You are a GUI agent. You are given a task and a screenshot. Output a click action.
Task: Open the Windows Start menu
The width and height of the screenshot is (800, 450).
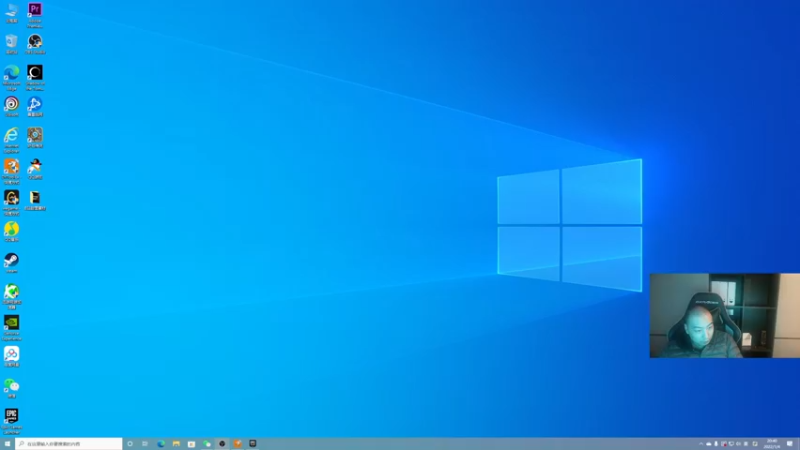click(7, 444)
